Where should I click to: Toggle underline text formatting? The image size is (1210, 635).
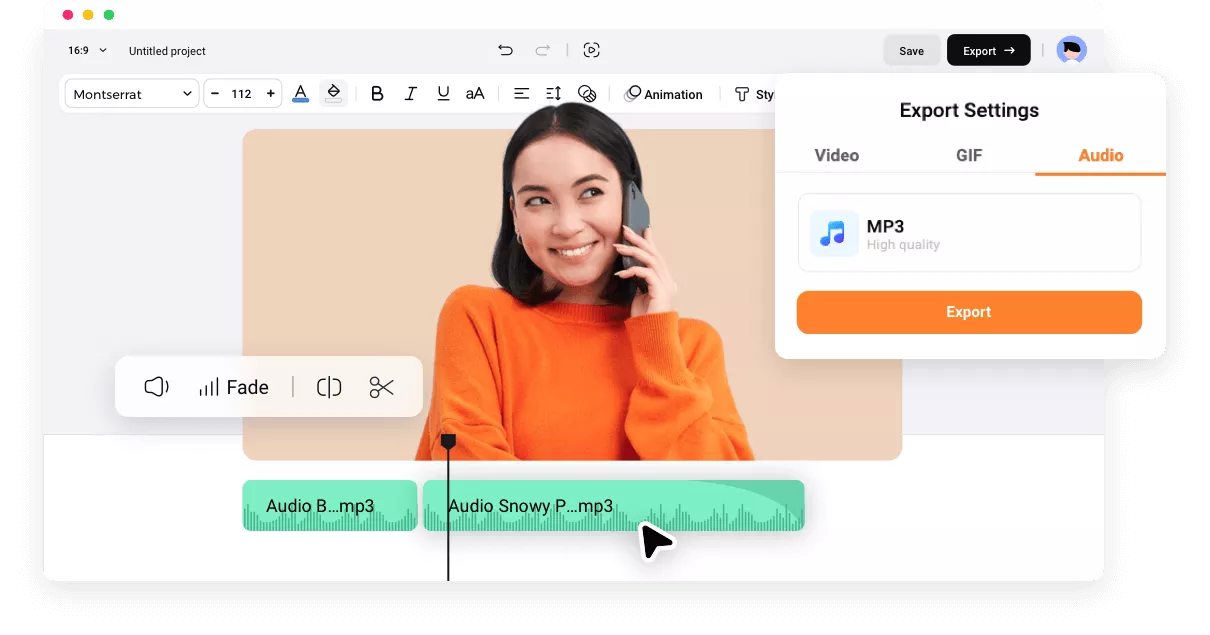tap(443, 94)
